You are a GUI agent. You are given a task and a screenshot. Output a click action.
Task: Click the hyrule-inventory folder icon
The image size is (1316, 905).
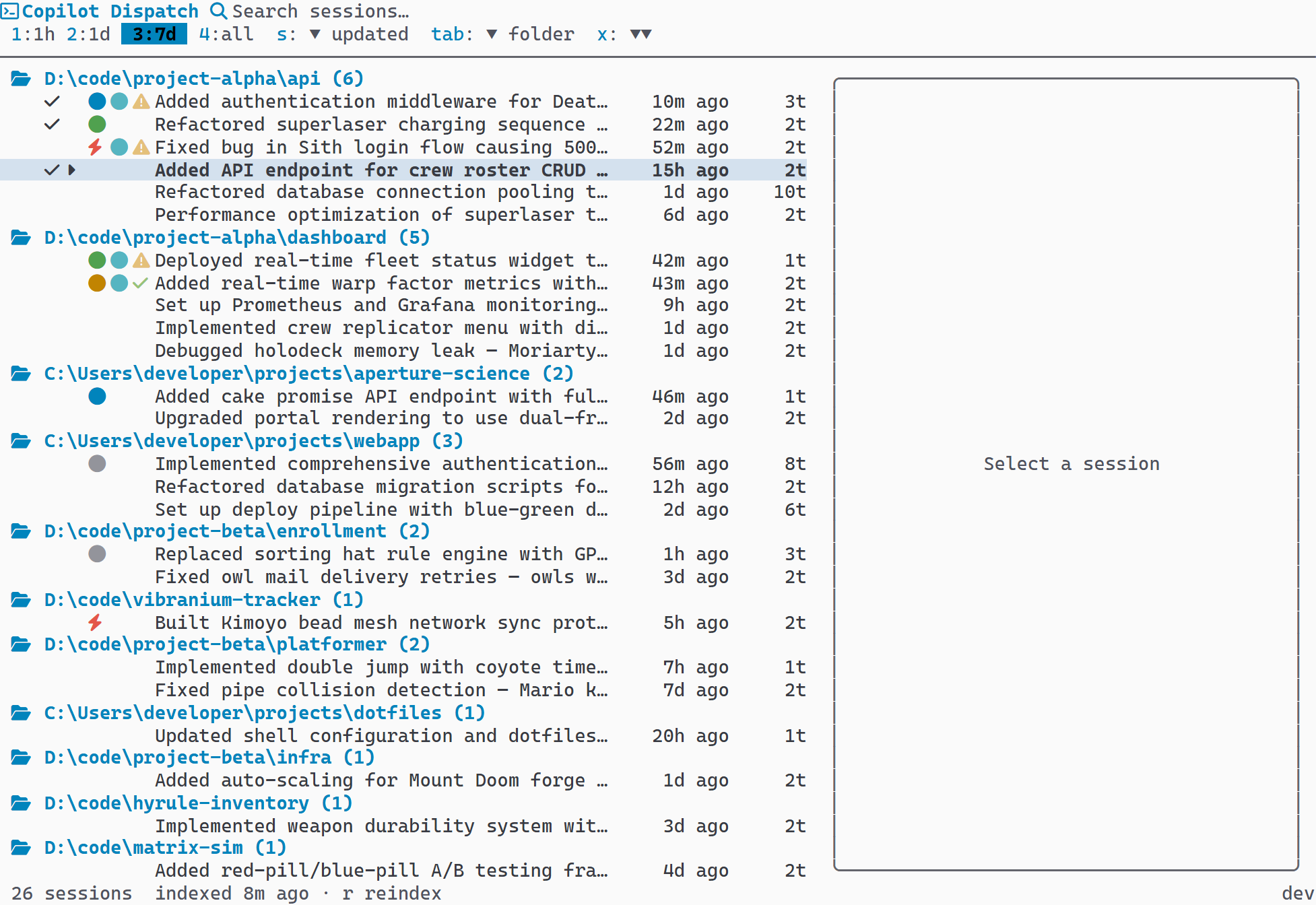(21, 803)
